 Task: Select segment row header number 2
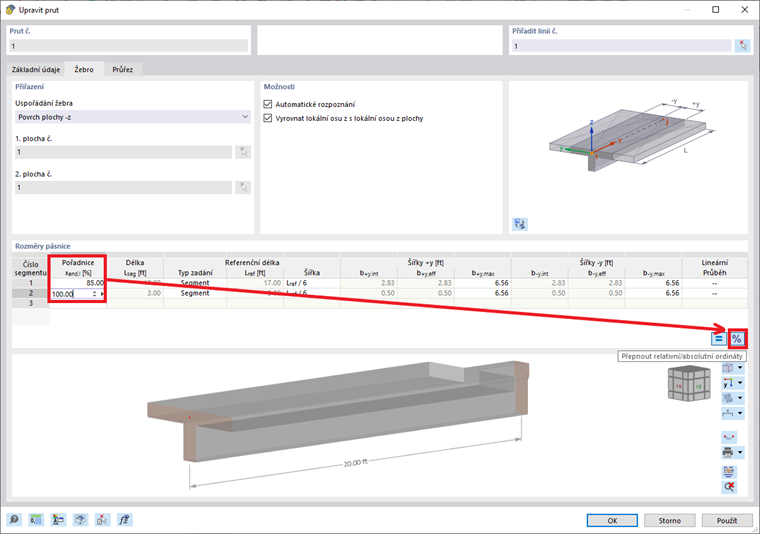(x=31, y=293)
